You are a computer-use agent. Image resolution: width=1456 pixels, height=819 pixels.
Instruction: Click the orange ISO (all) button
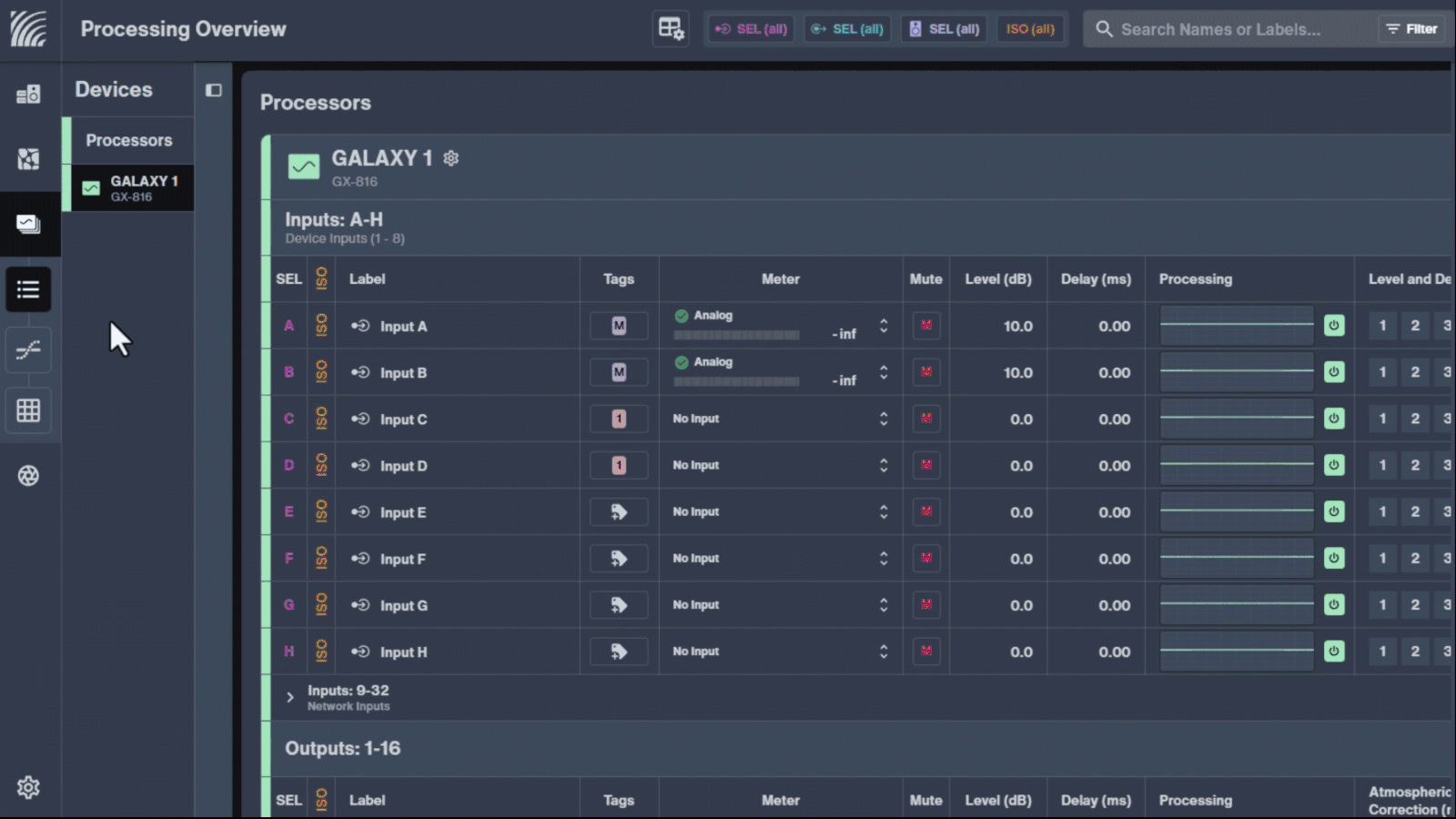click(1030, 29)
